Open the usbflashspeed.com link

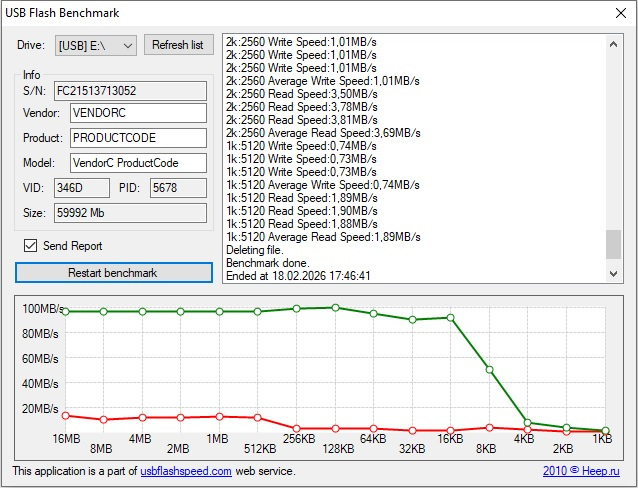186,471
